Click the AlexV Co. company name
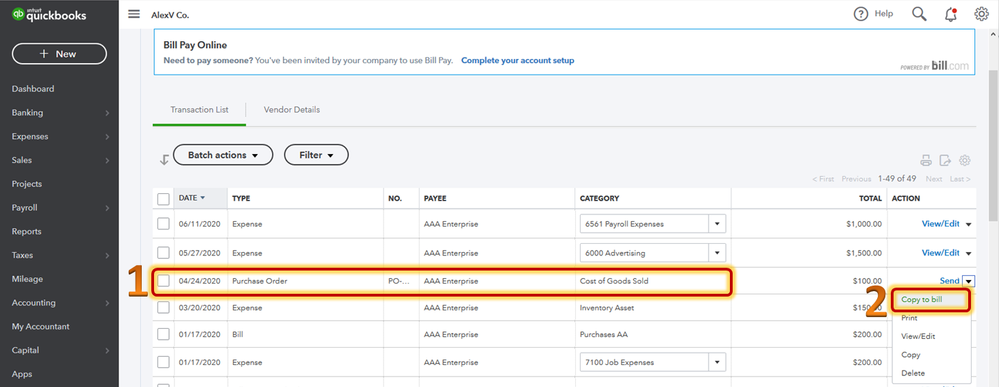This screenshot has width=999, height=387. click(170, 15)
